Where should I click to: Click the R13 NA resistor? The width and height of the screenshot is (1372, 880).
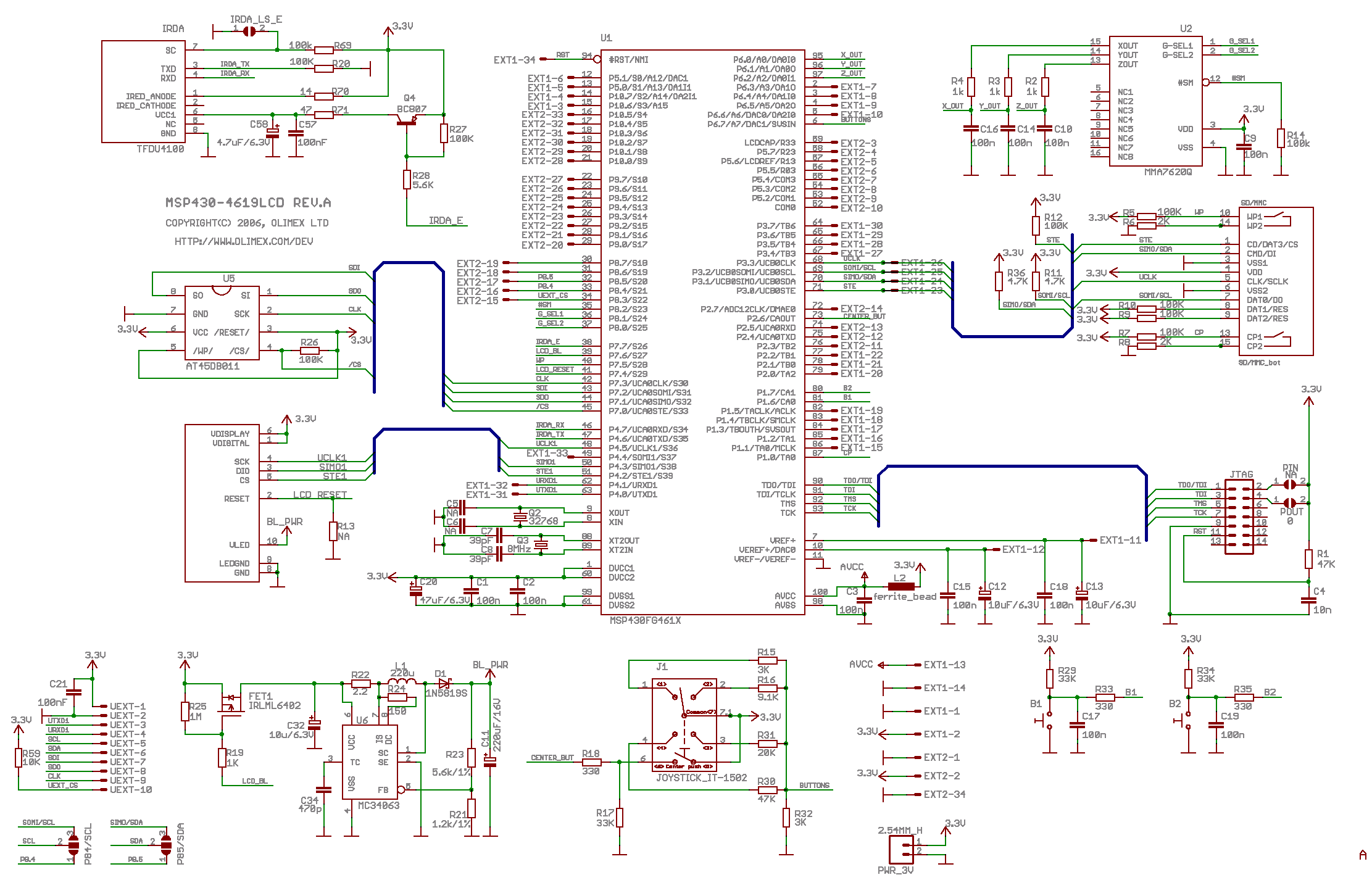[x=333, y=531]
